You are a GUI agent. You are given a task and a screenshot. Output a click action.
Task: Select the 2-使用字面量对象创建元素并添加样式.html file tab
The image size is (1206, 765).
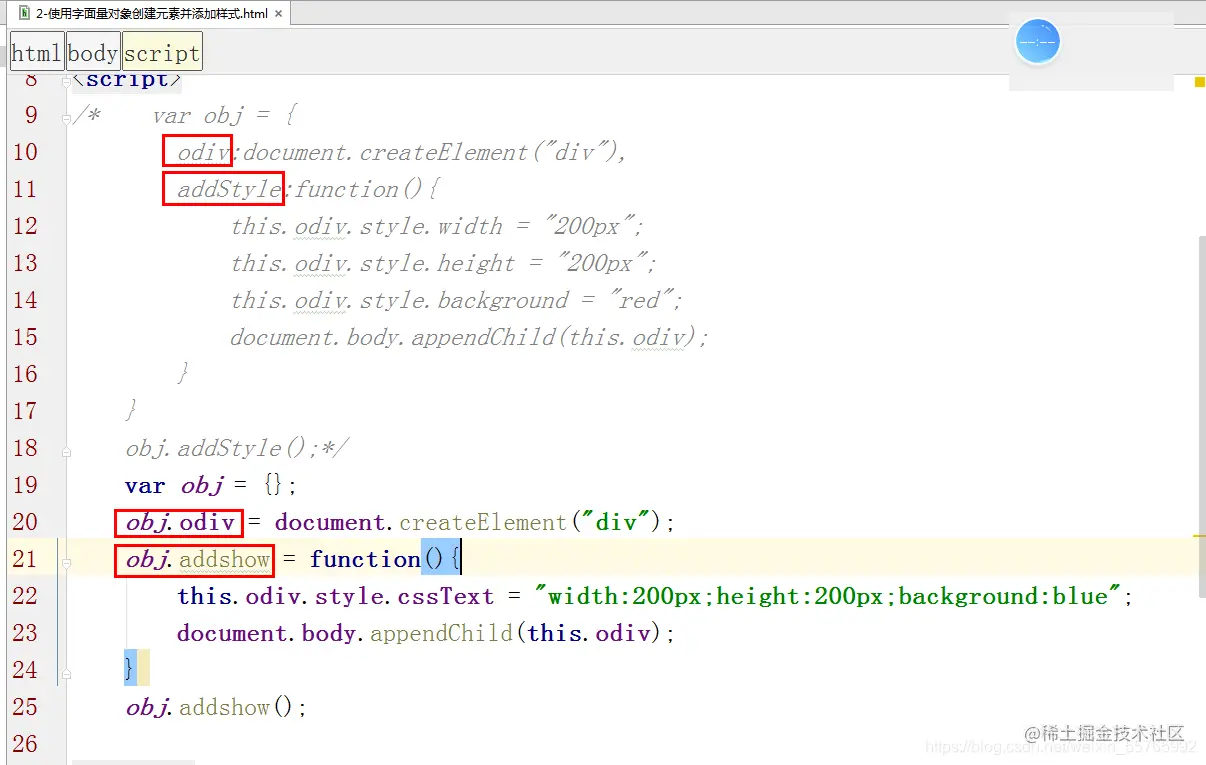(x=148, y=13)
